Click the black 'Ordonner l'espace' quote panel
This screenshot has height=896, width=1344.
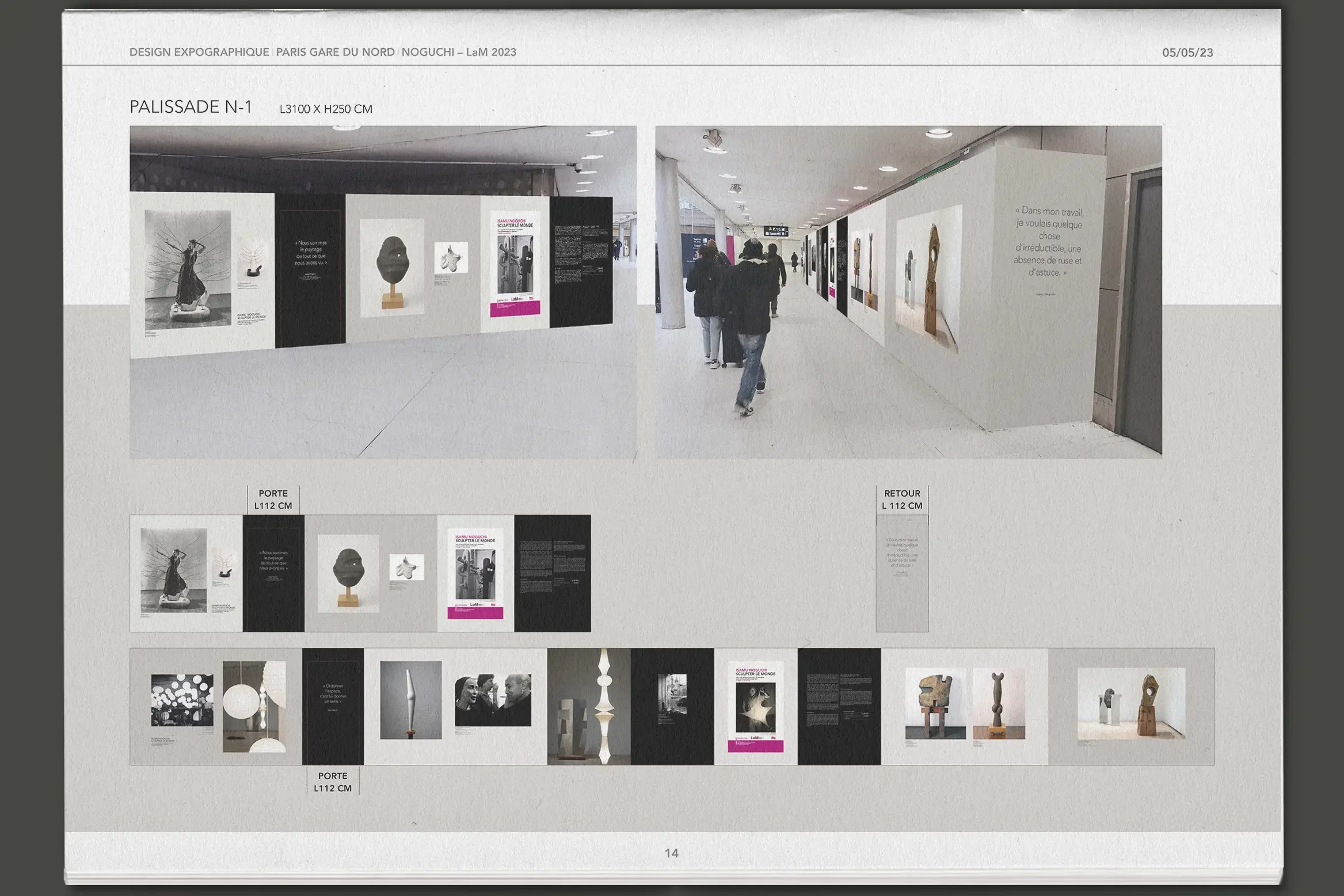(x=333, y=707)
